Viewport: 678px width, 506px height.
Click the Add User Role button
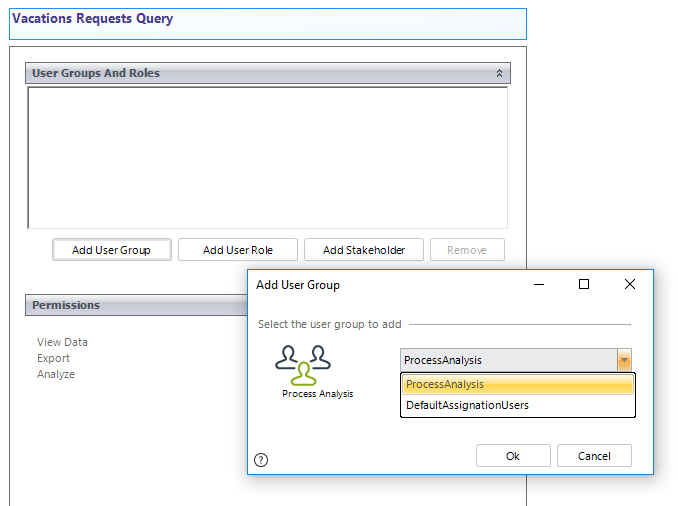click(237, 250)
